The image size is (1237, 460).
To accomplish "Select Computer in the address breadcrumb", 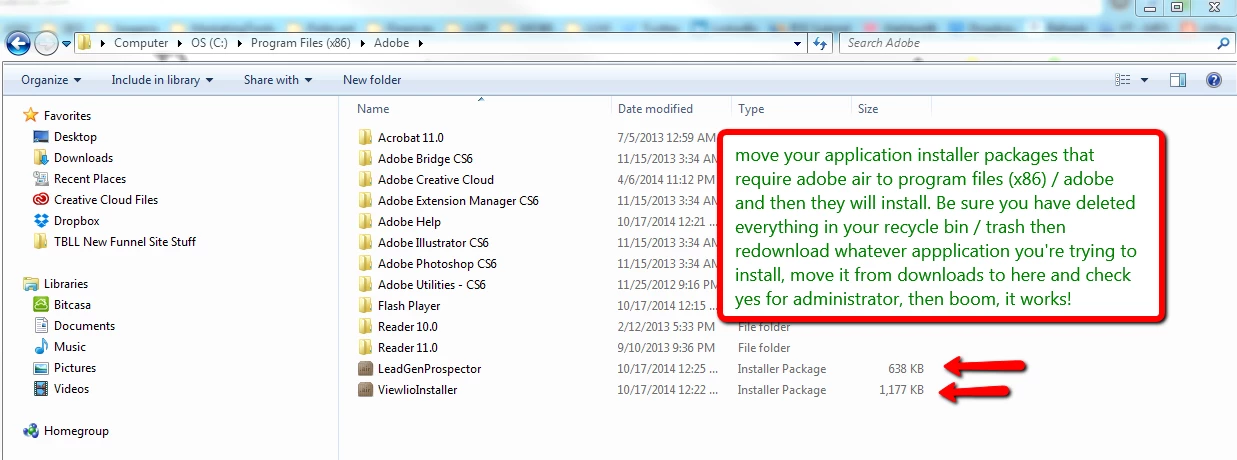I will [x=141, y=43].
